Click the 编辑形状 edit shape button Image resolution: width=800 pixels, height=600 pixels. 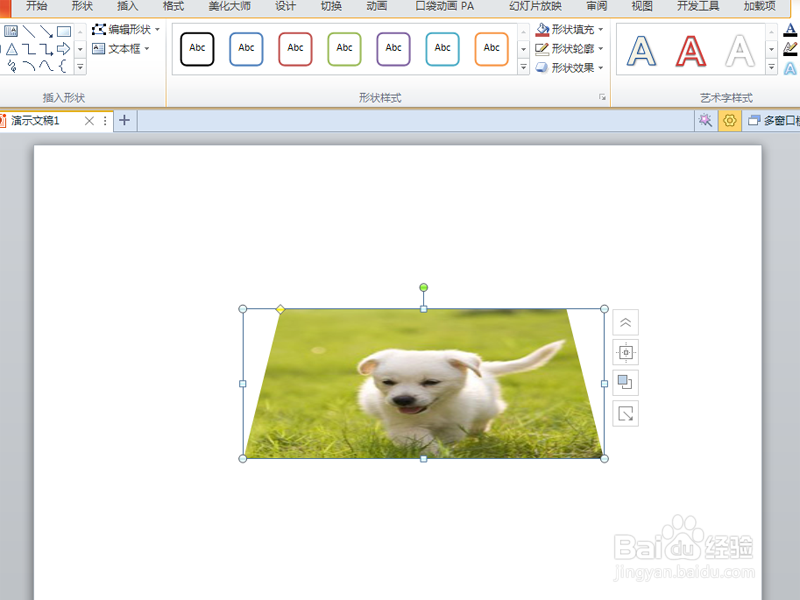(x=126, y=30)
